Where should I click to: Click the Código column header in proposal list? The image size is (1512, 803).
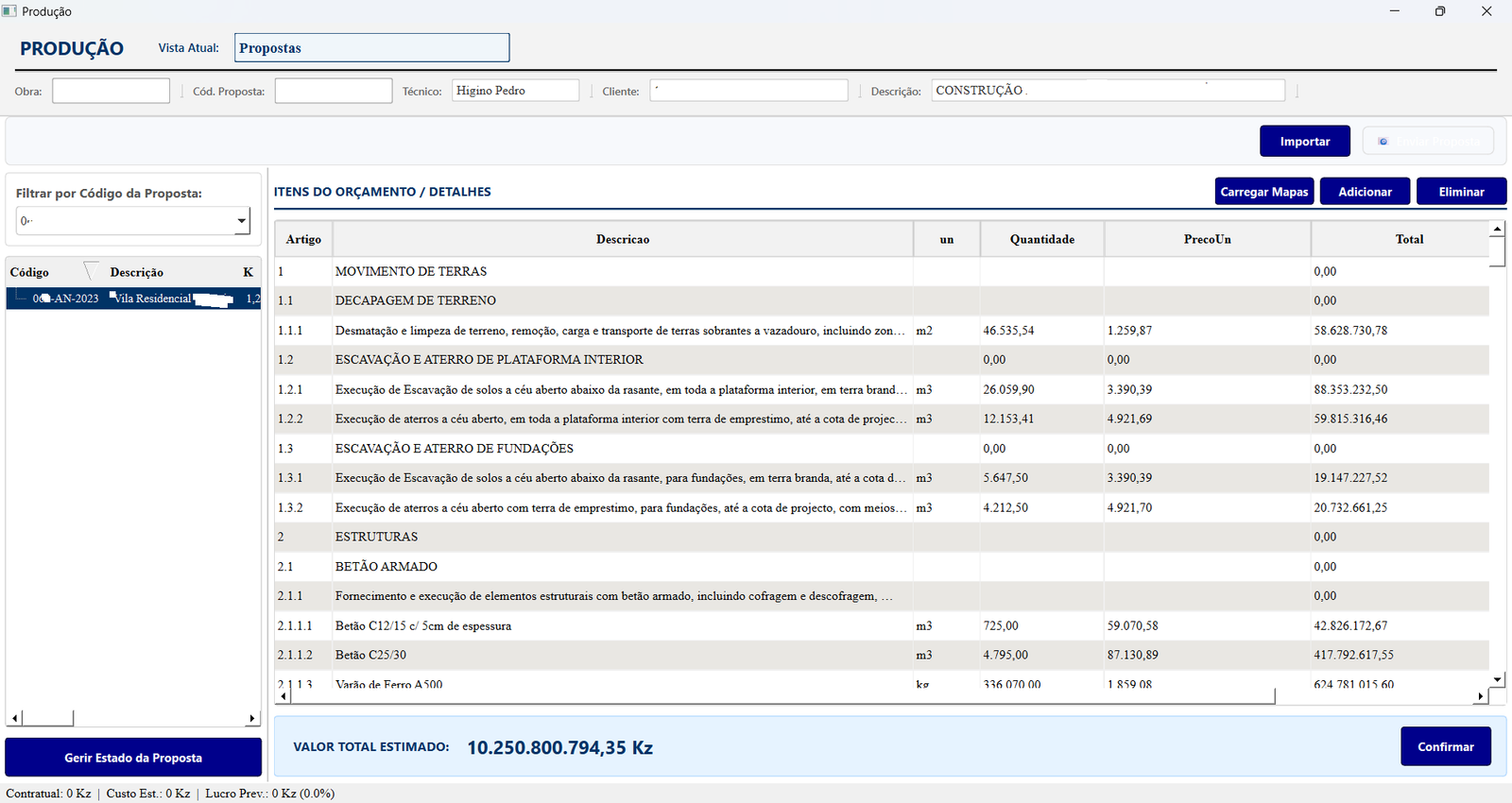coord(29,272)
